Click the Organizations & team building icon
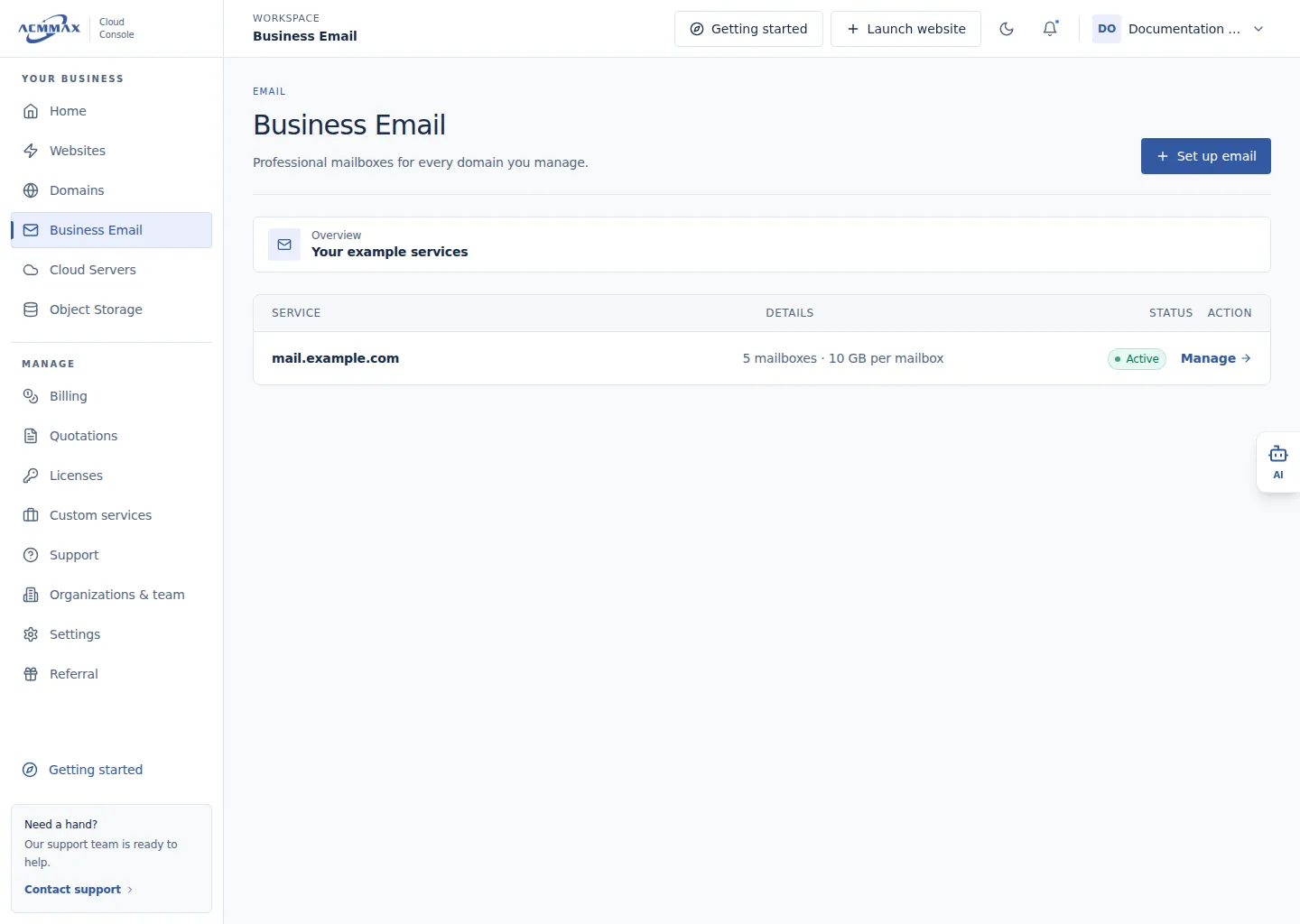Screen dimensions: 1300x924 pos(31,595)
